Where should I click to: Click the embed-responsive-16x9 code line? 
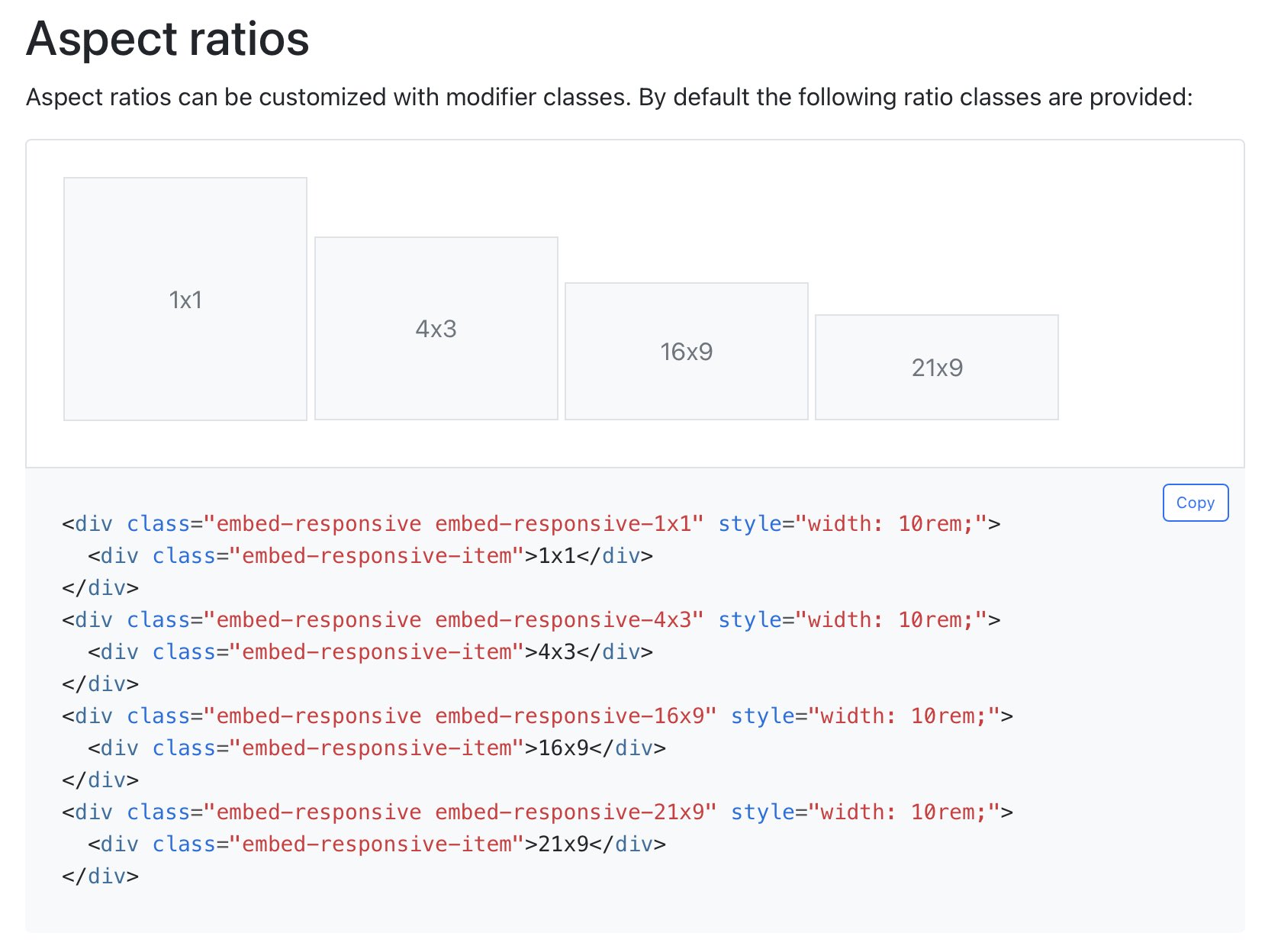point(537,716)
